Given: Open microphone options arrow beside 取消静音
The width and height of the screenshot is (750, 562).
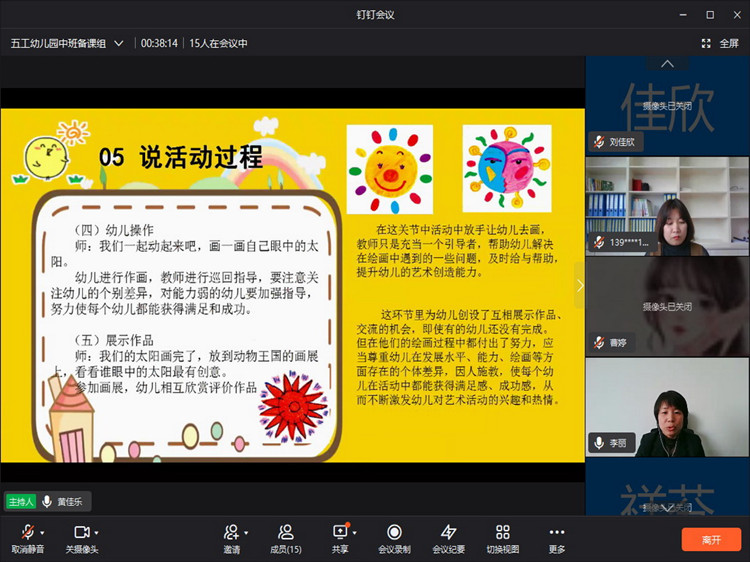Looking at the screenshot, I should (43, 532).
